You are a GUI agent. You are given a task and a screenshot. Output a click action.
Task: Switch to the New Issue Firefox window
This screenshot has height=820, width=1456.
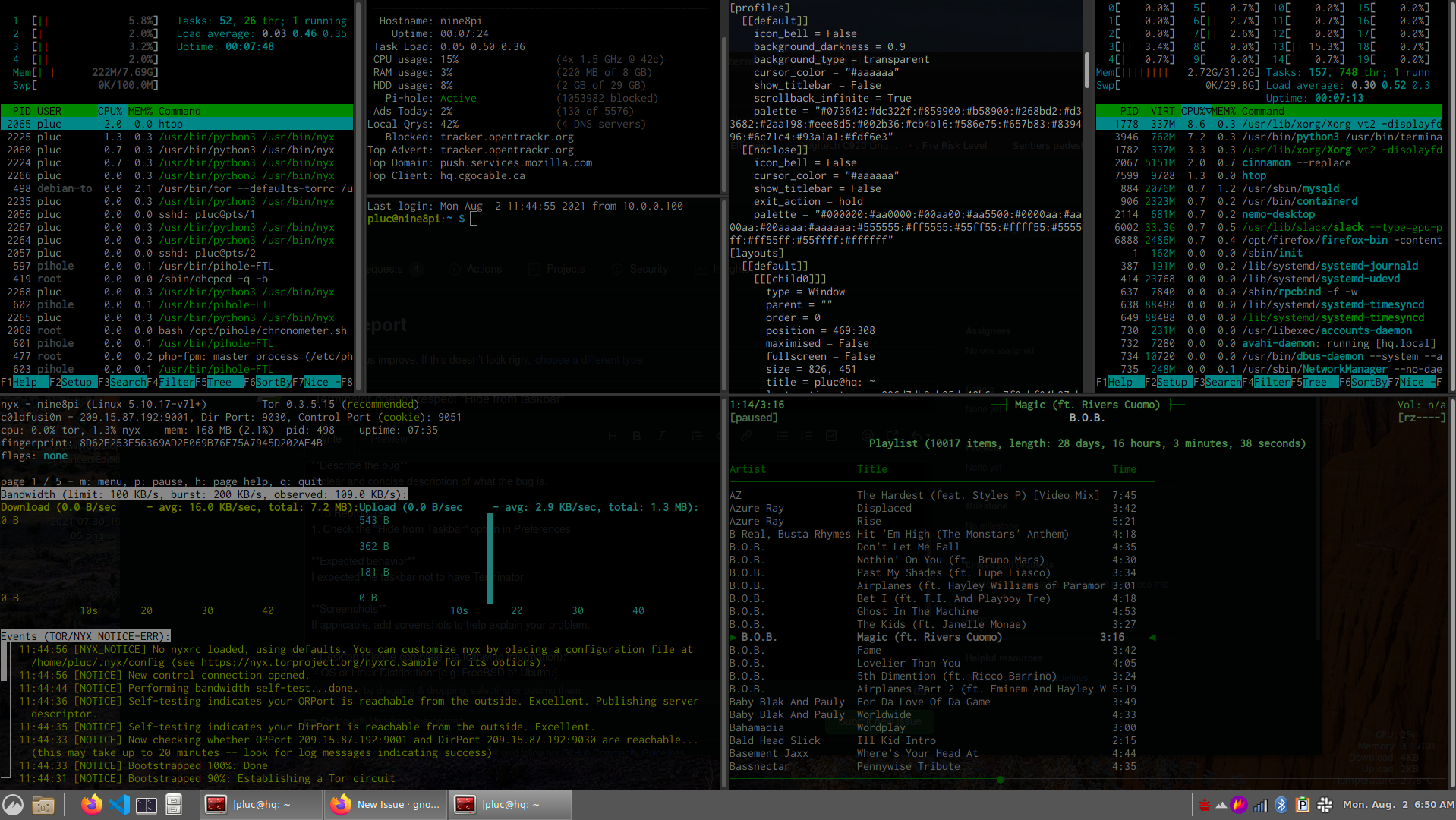tap(385, 805)
